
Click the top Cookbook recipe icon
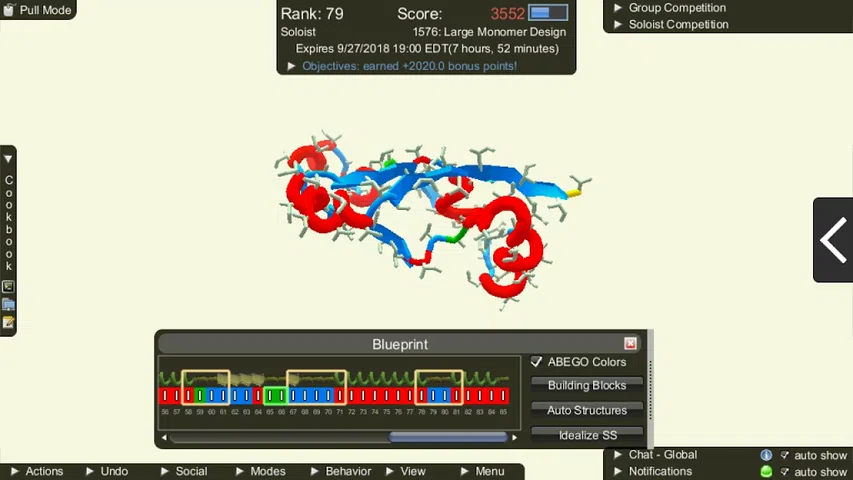(x=8, y=288)
